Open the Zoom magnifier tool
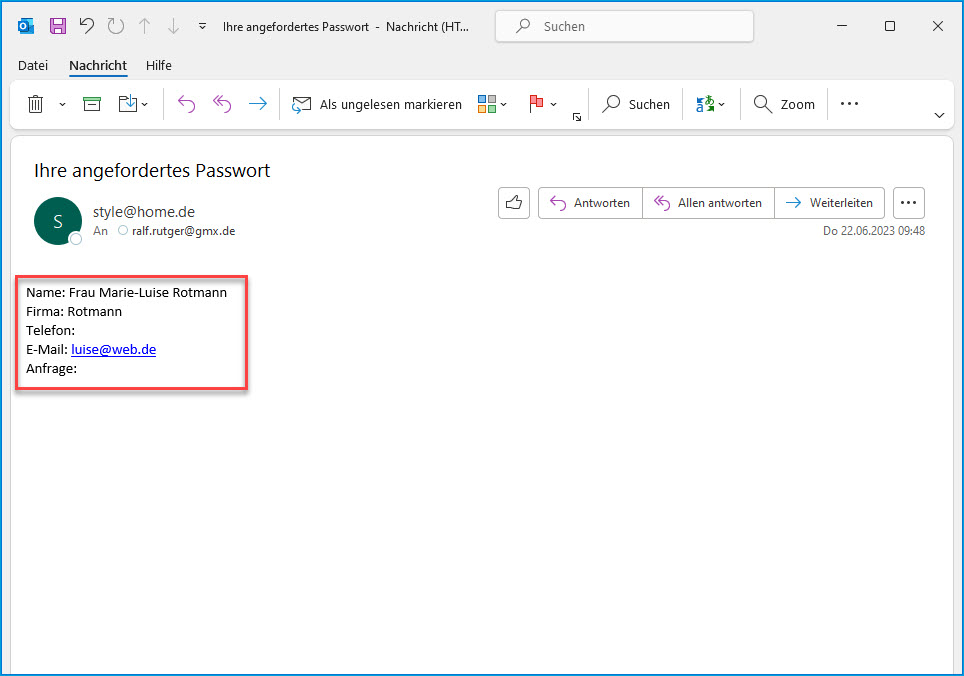This screenshot has height=676, width=964. [x=784, y=104]
